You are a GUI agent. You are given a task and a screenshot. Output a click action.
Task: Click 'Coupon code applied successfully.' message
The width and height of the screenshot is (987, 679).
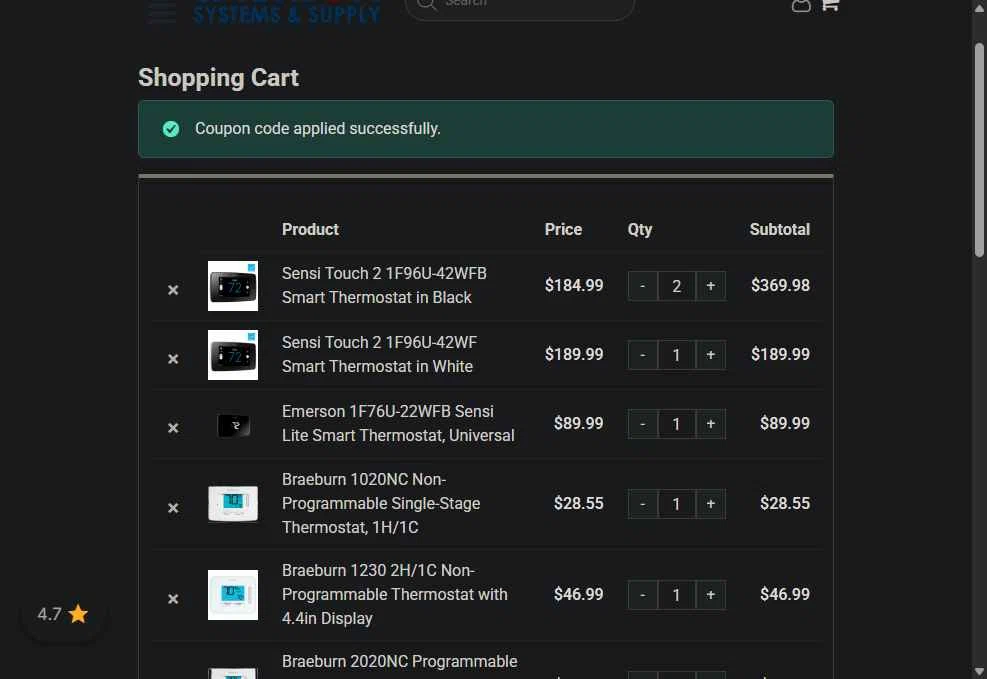tap(318, 128)
